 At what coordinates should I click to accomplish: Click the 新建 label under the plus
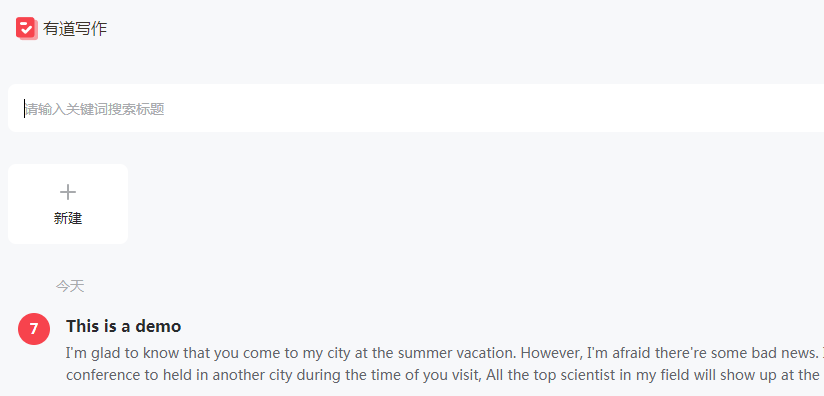pos(68,218)
